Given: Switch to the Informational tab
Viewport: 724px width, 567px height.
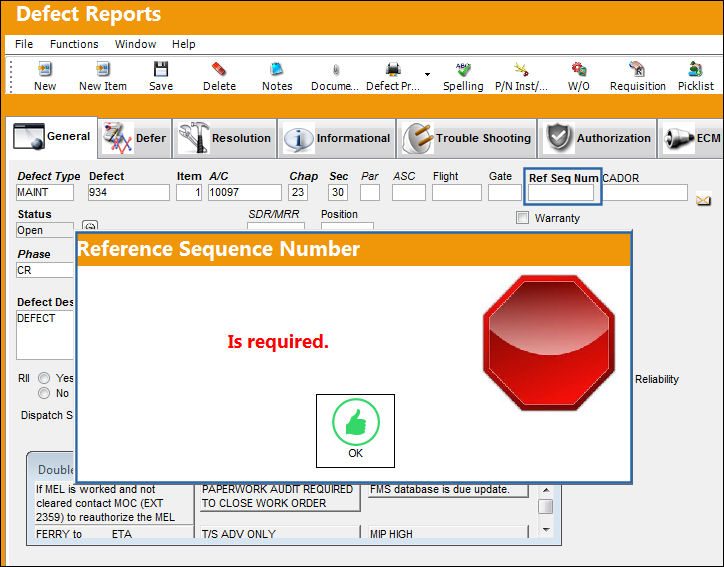Looking at the screenshot, I should (x=337, y=139).
